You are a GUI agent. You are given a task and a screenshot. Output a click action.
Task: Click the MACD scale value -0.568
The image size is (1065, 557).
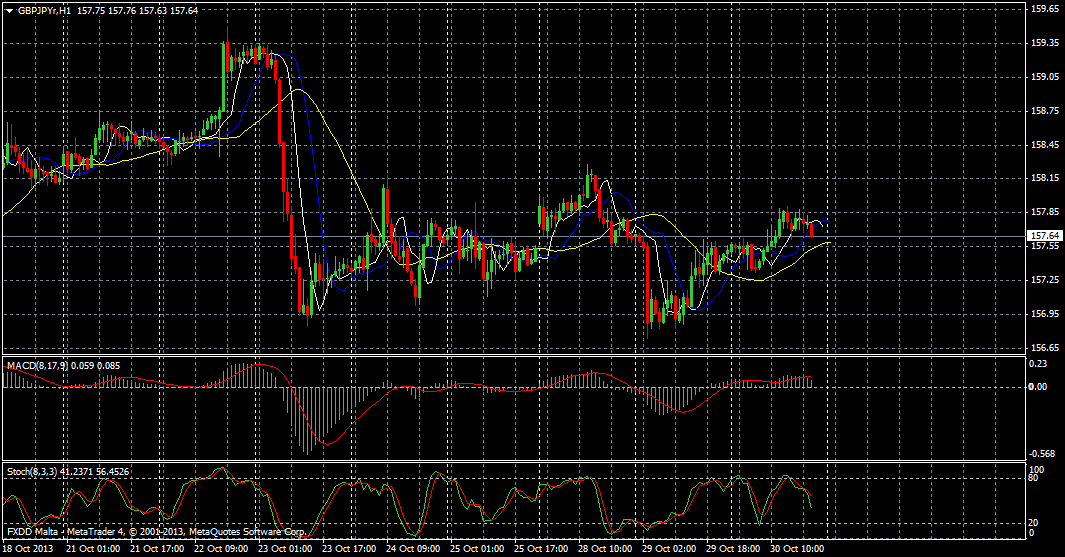tap(1041, 454)
